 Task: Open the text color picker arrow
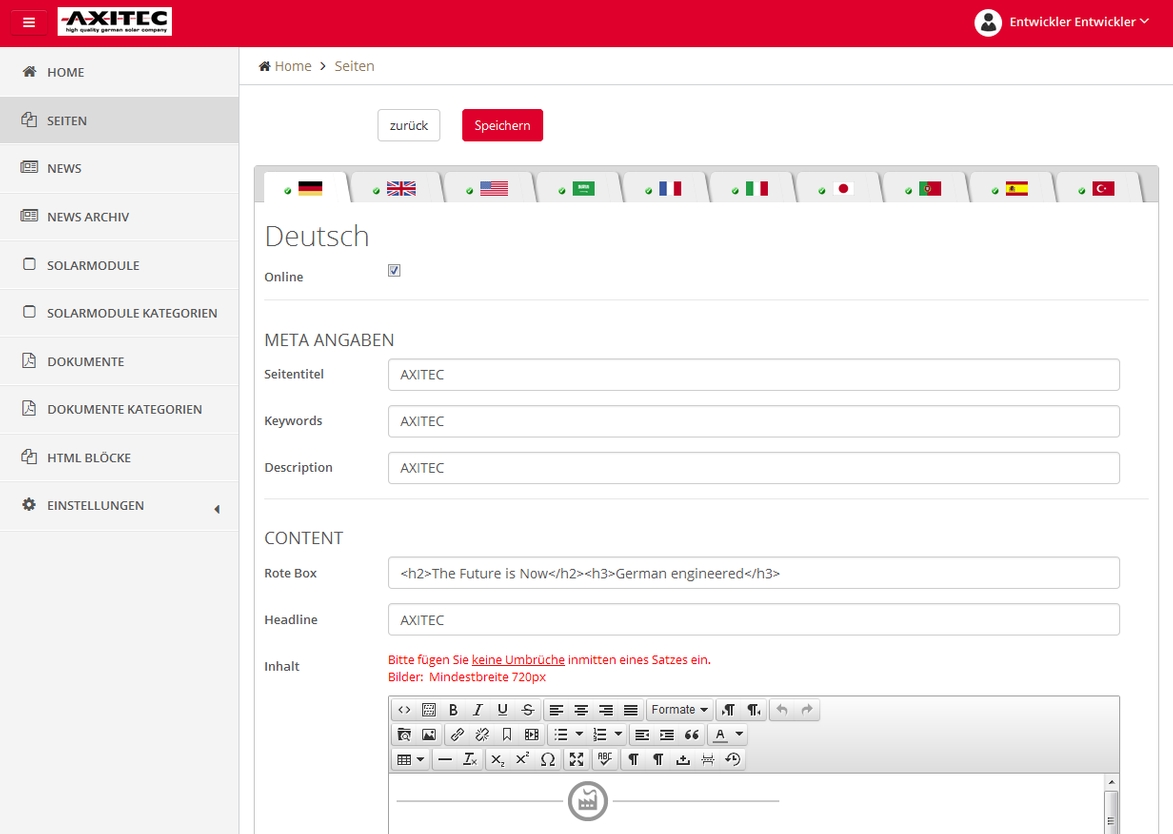coord(739,735)
